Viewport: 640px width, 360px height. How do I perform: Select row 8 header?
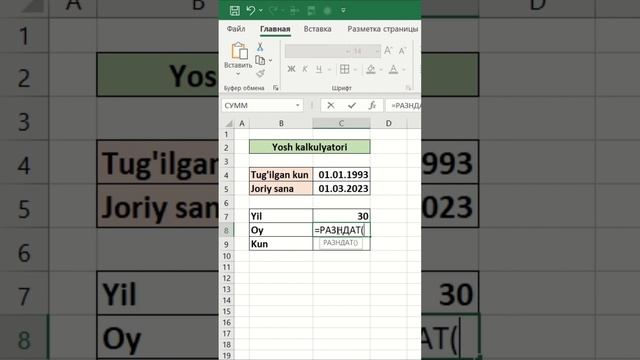[x=226, y=230]
